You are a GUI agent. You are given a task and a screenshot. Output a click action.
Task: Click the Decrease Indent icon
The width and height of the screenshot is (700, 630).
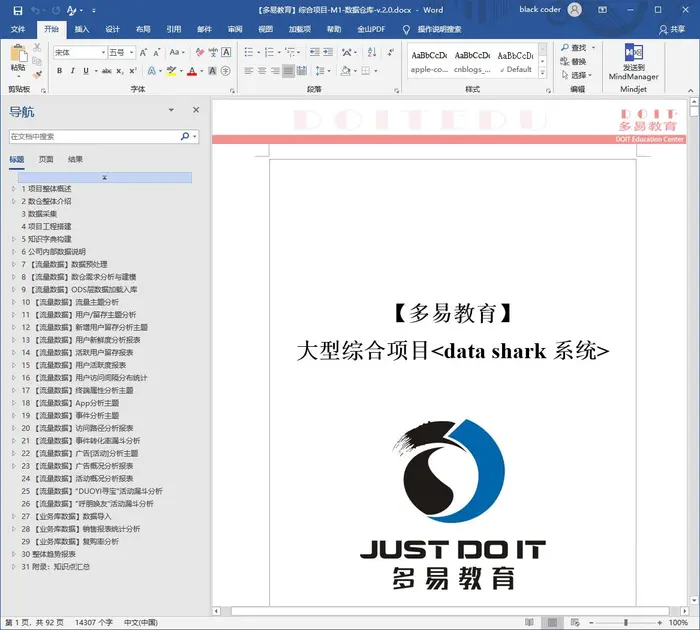click(315, 52)
